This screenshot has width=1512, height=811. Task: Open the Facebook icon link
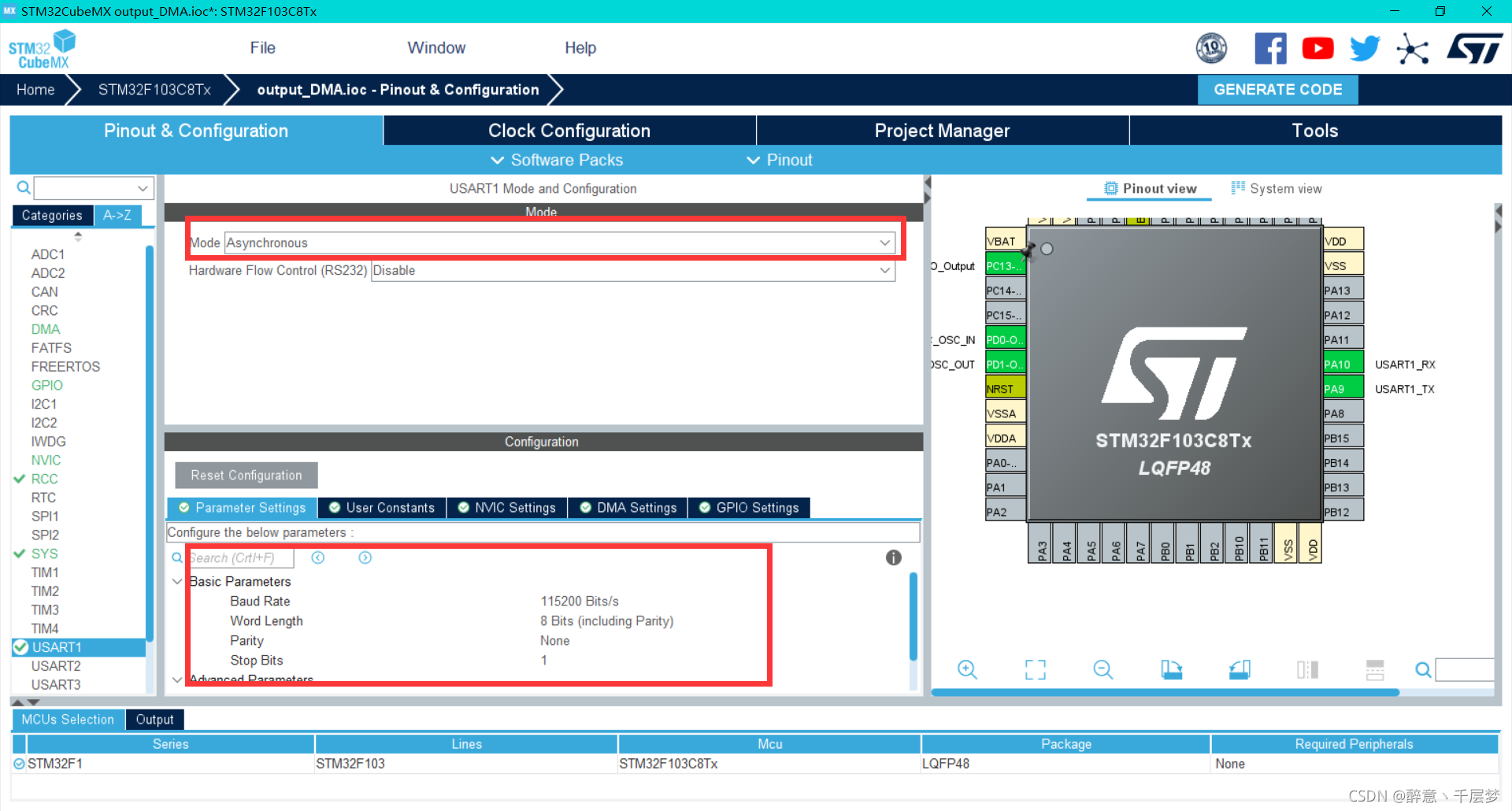pos(1270,49)
